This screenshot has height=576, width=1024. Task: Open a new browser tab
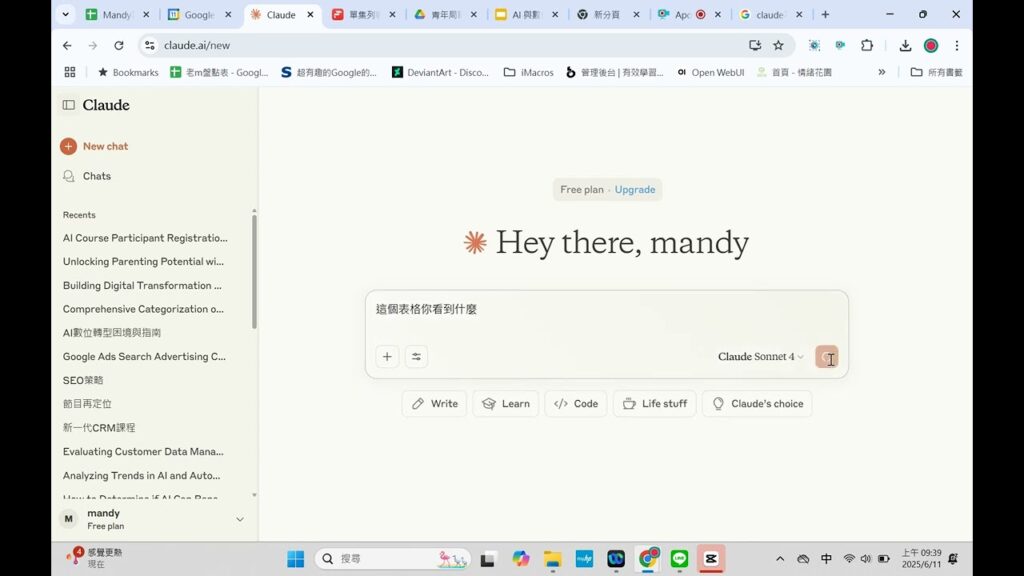pos(825,14)
